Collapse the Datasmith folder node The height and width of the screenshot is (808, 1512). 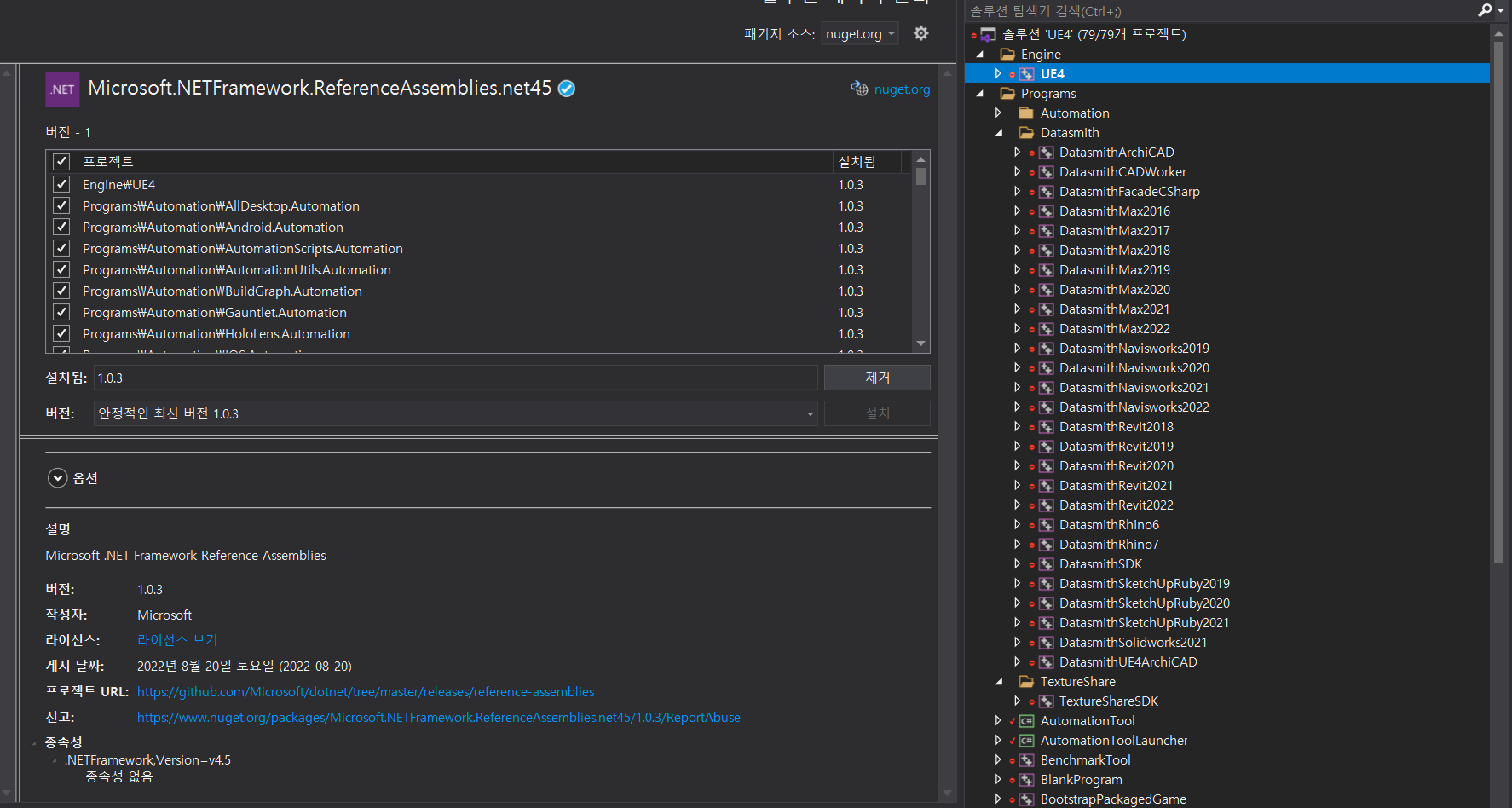[x=999, y=133]
